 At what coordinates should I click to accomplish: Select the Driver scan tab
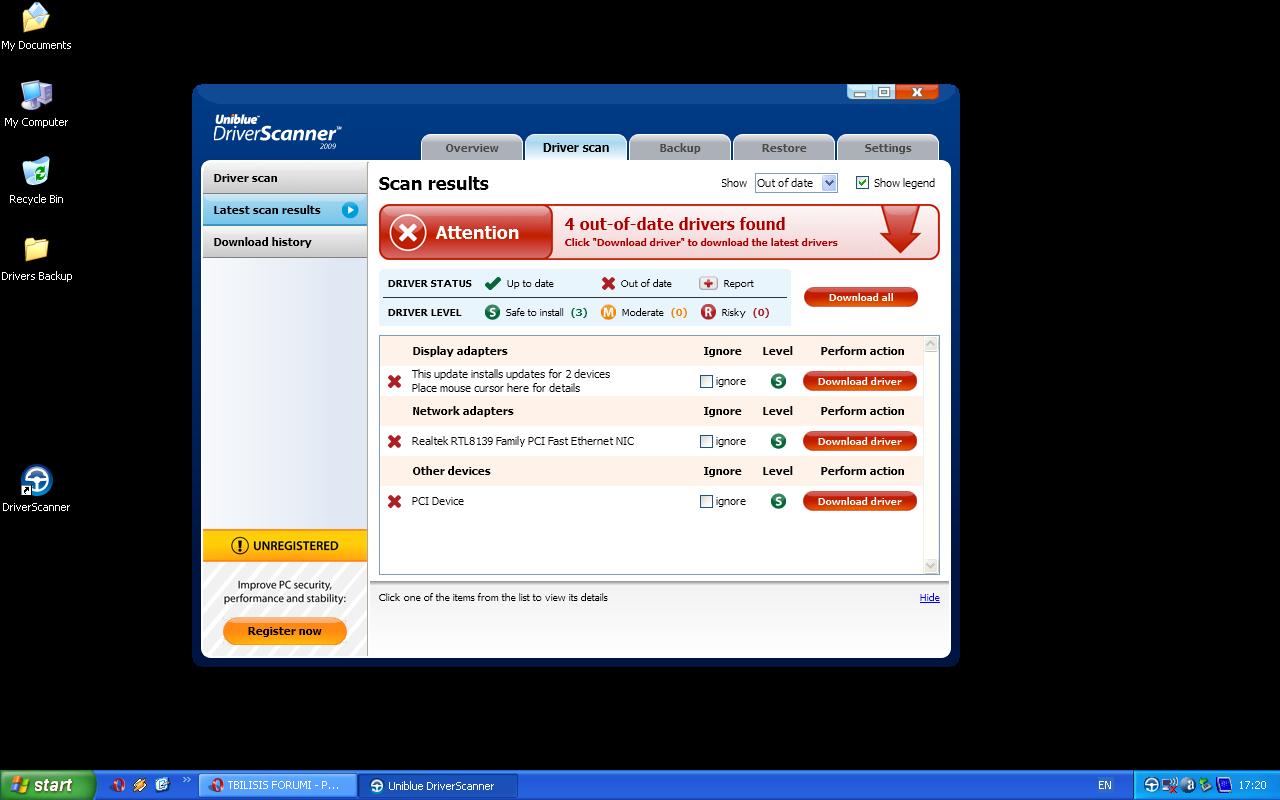[576, 147]
